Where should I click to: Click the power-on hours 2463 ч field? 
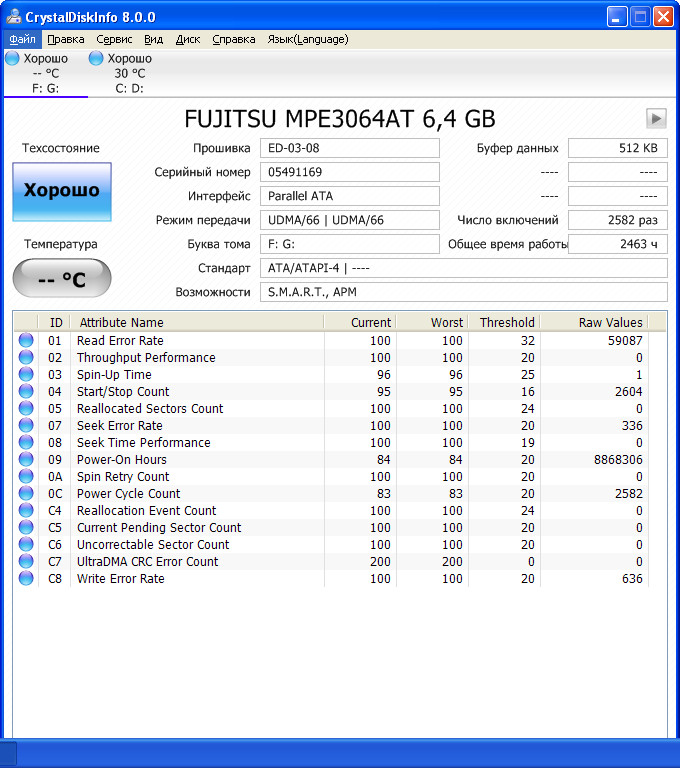pos(618,244)
